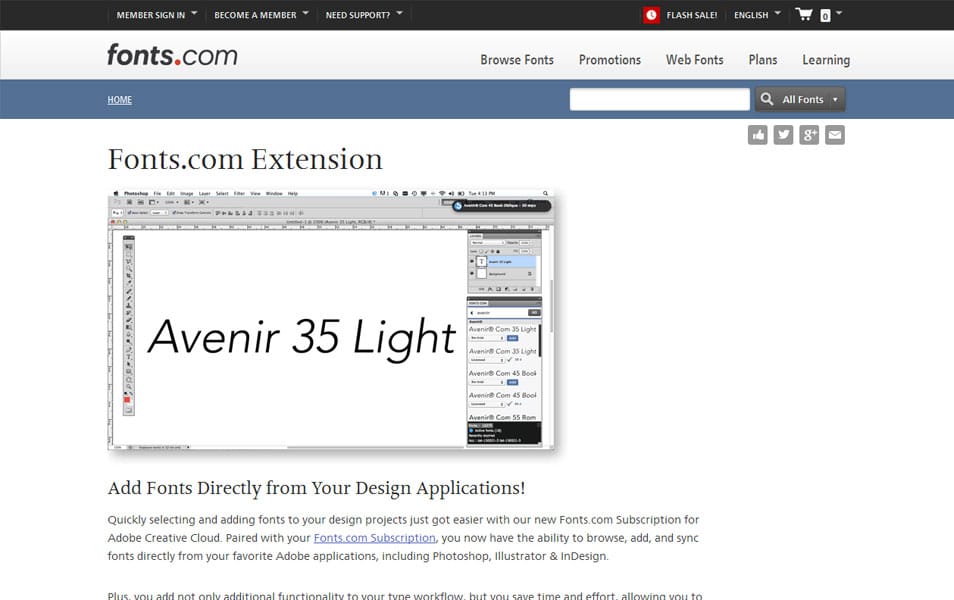
Task: Click the magnifying glass to search
Action: coord(767,99)
